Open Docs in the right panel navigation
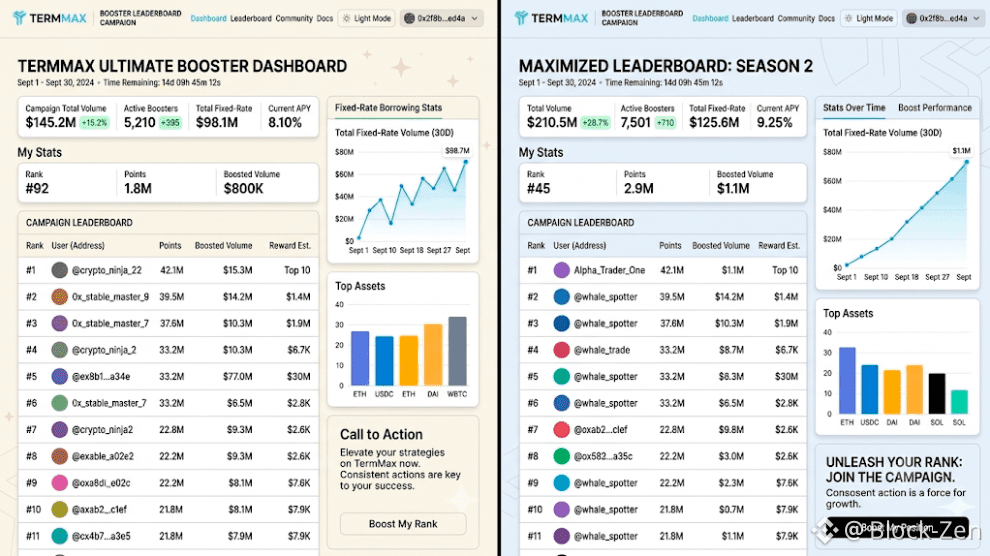Screen dimensions: 990x556 coord(826,18)
